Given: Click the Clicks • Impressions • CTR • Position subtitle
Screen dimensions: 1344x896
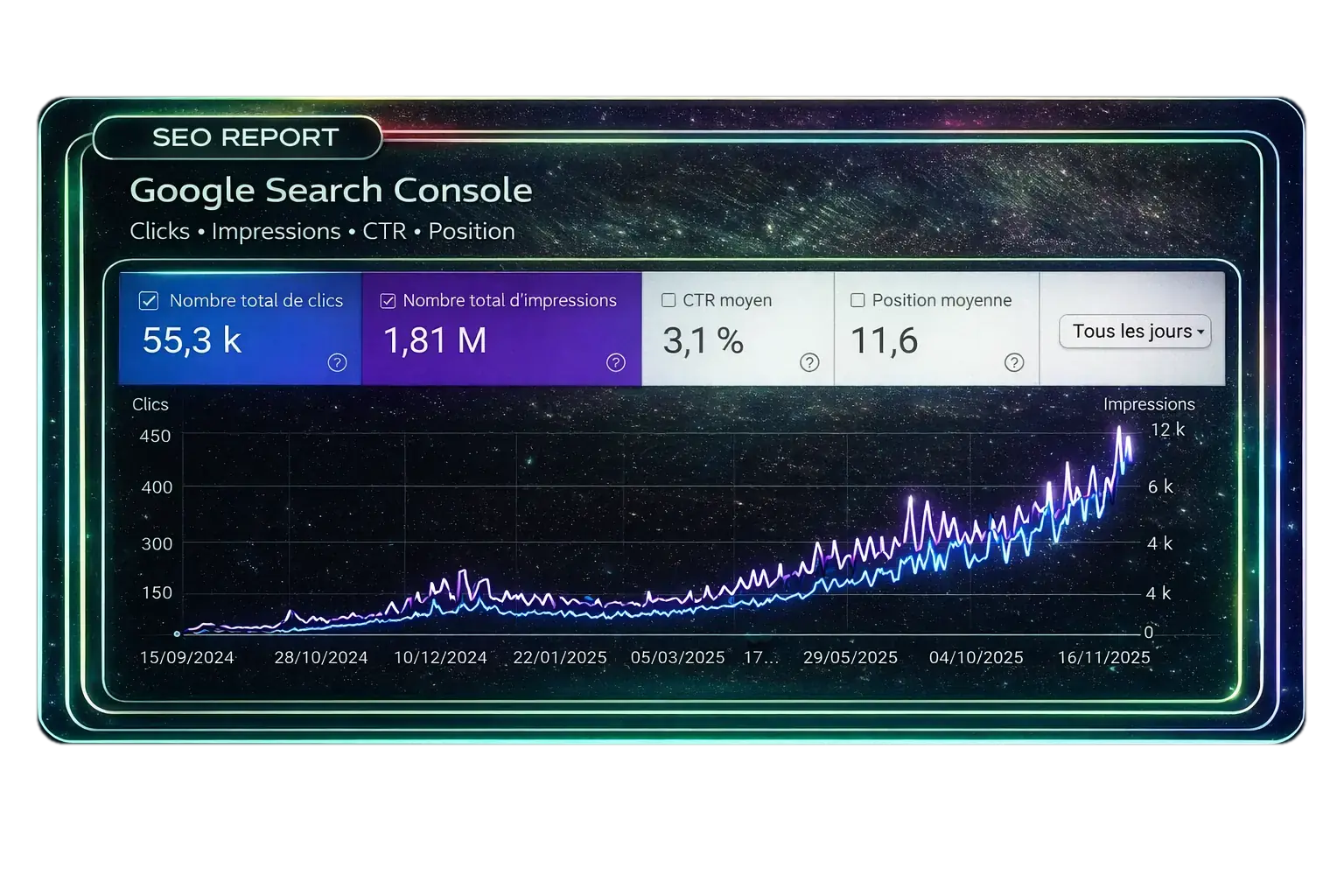Looking at the screenshot, I should [322, 231].
